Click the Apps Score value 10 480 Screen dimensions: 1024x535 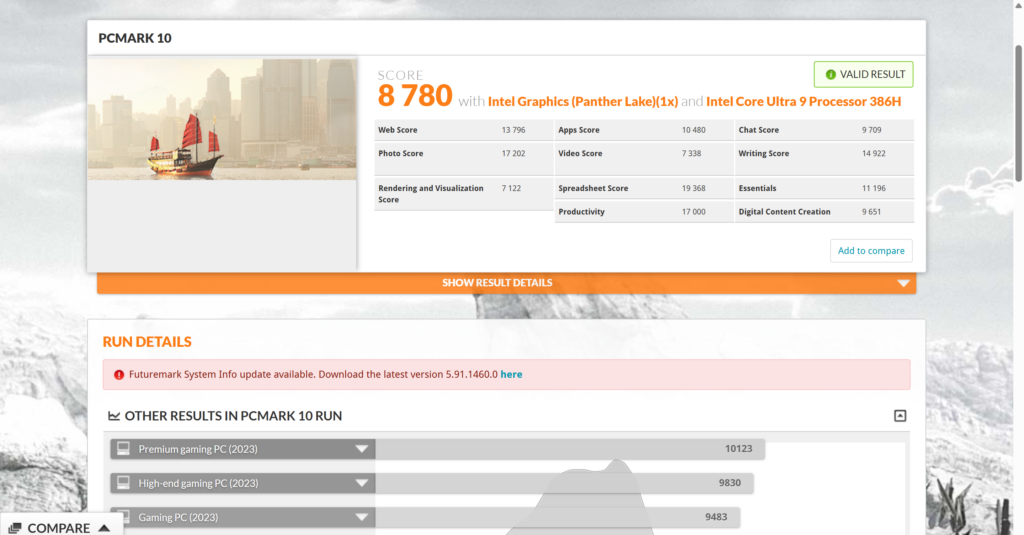[694, 130]
